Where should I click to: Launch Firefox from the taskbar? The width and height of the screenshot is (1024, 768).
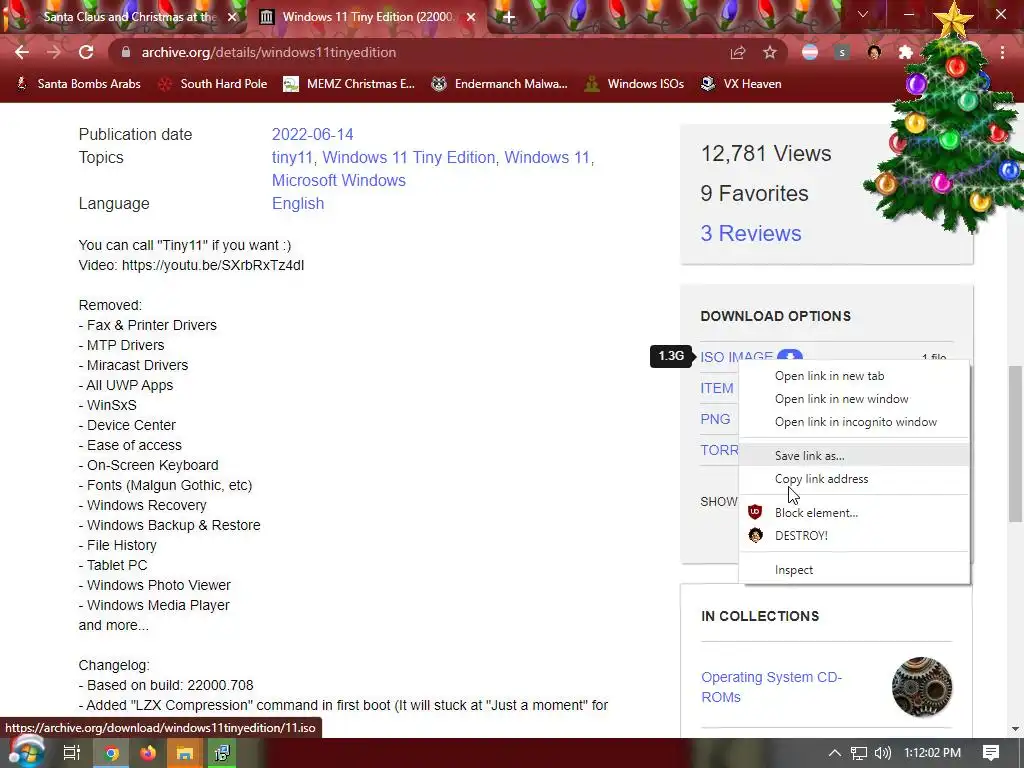[x=148, y=753]
